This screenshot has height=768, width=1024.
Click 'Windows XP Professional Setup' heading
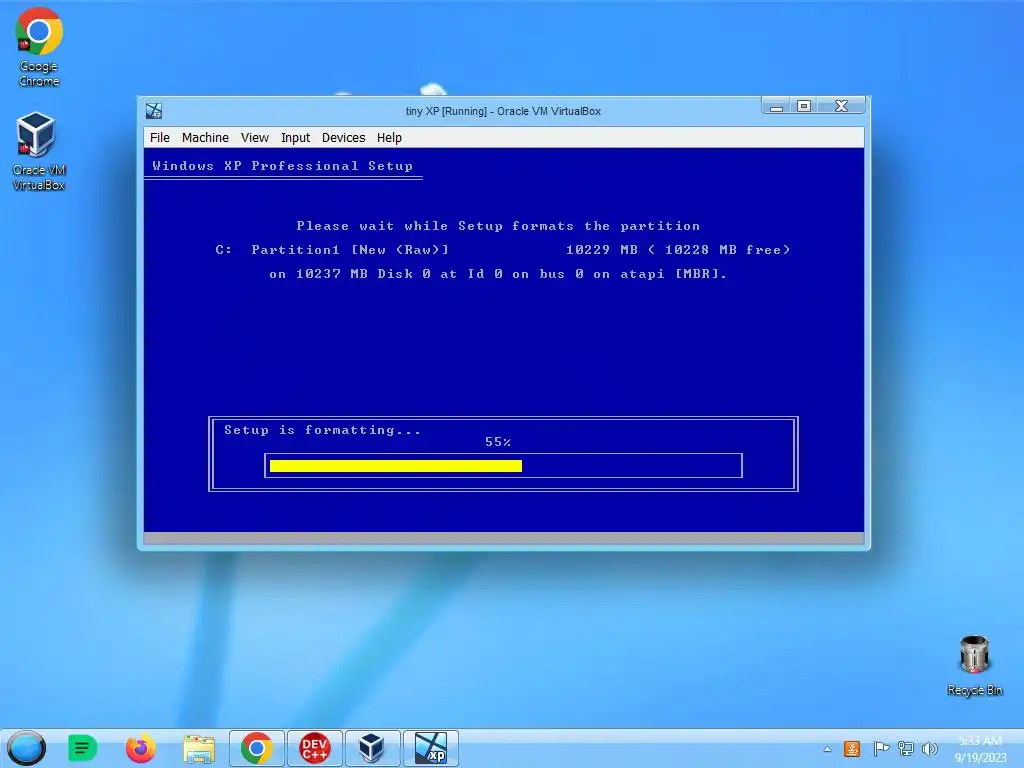(x=283, y=166)
